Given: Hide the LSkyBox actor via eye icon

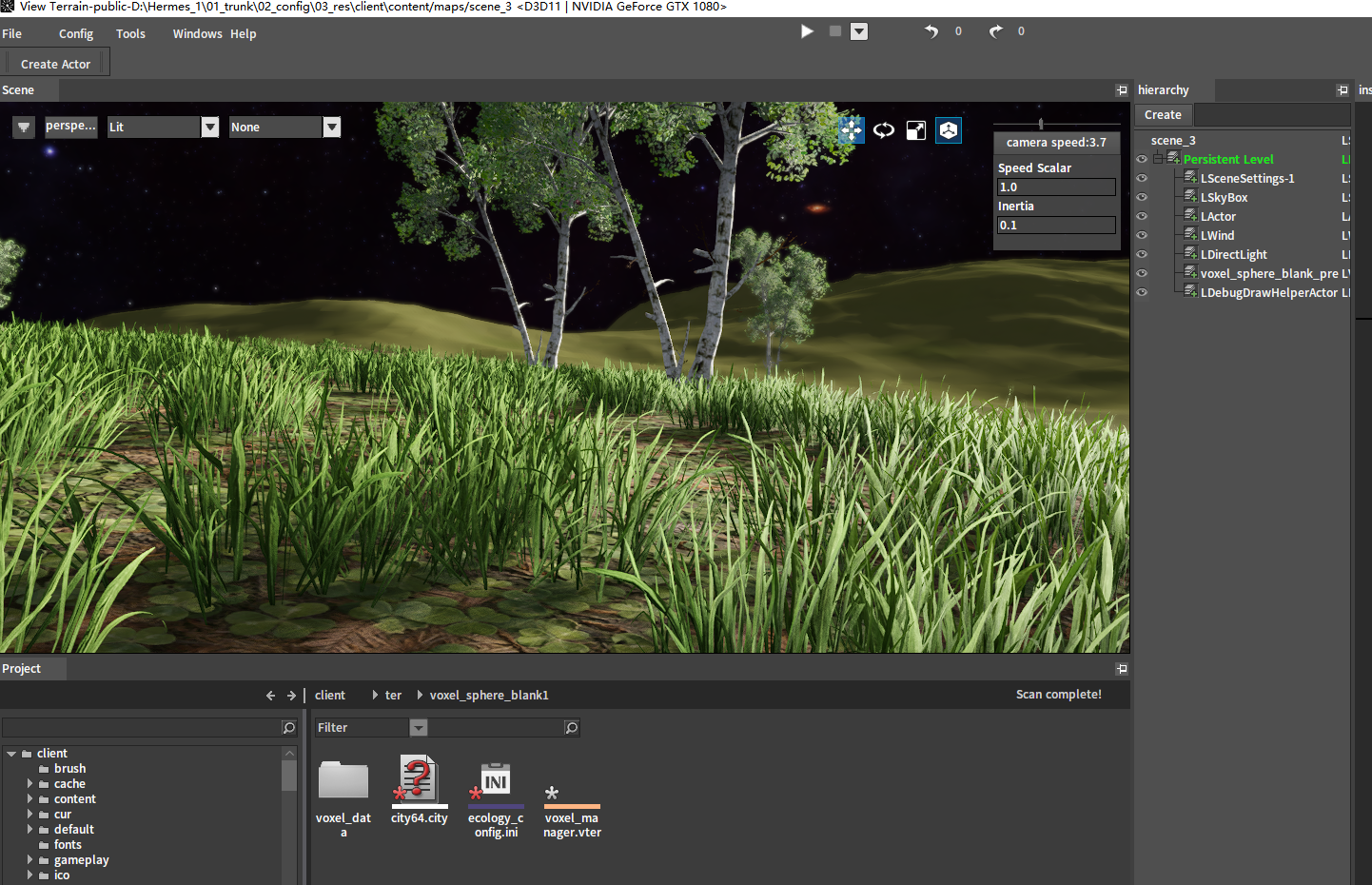Looking at the screenshot, I should [x=1142, y=198].
